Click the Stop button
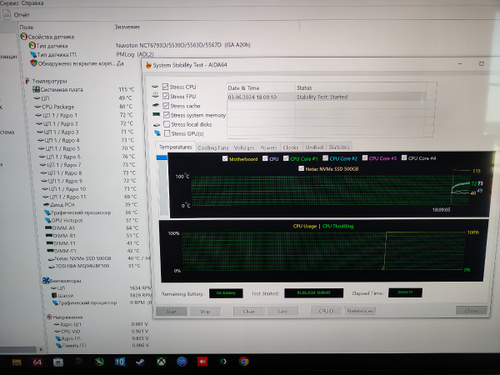 click(x=205, y=312)
